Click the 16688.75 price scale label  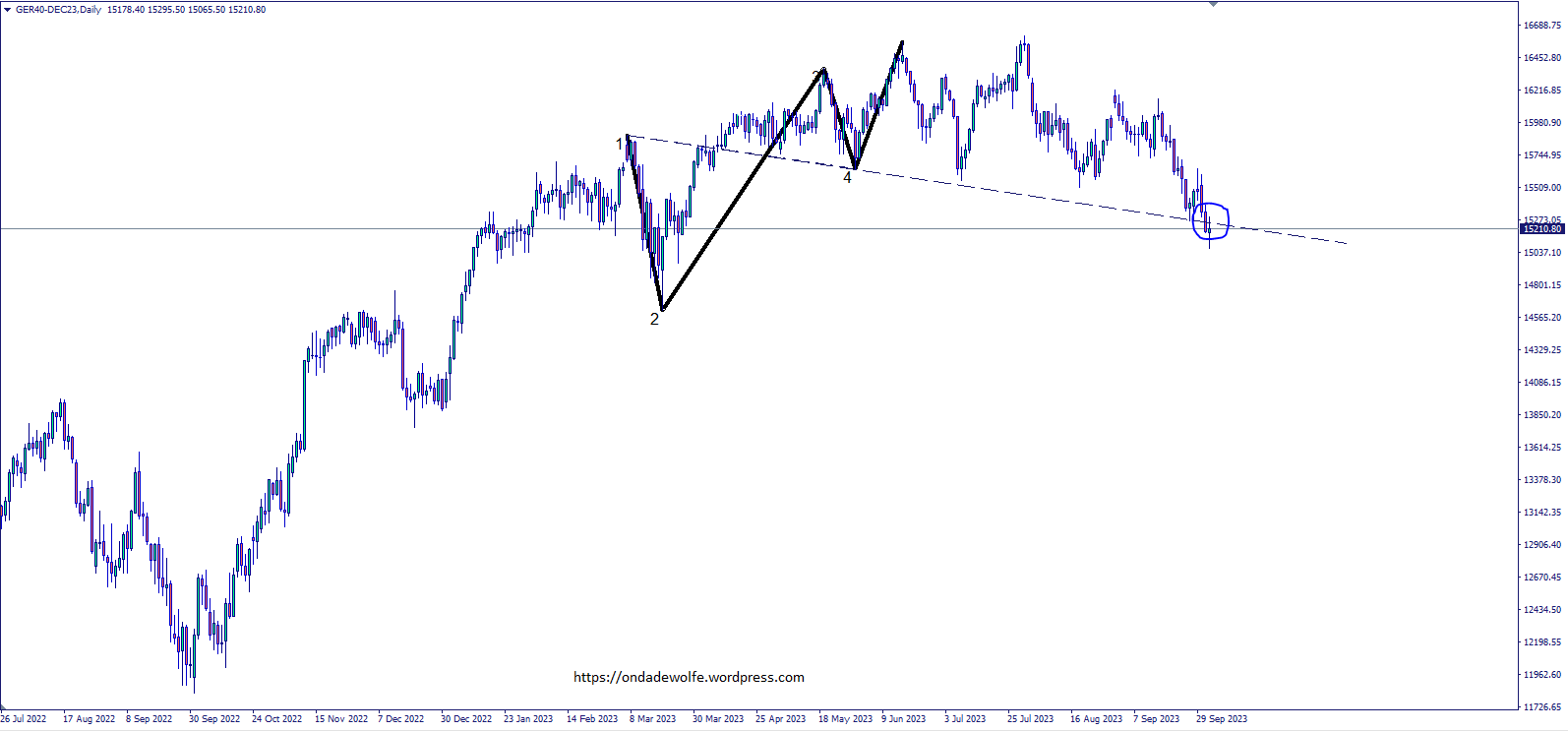(1542, 26)
